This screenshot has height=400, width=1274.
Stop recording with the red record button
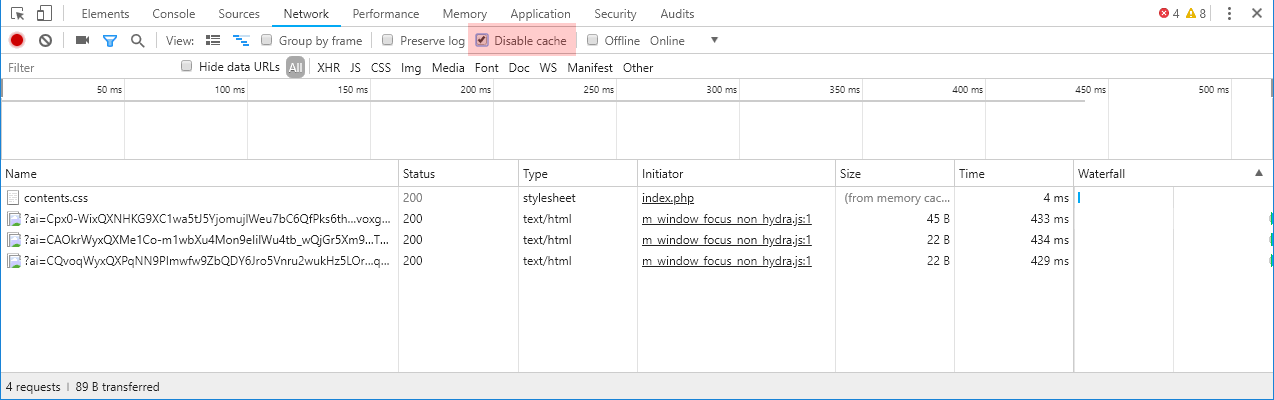17,41
